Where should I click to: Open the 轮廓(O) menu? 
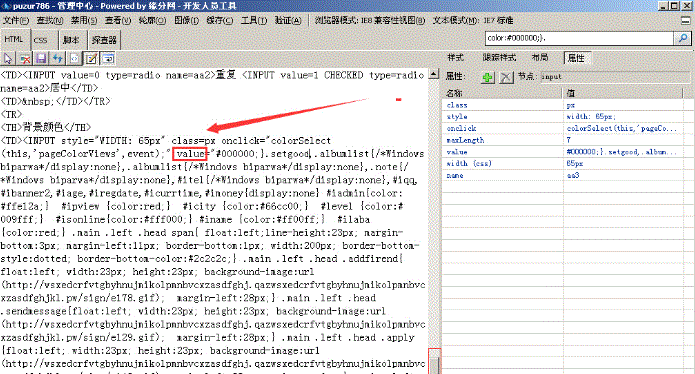tap(152, 20)
